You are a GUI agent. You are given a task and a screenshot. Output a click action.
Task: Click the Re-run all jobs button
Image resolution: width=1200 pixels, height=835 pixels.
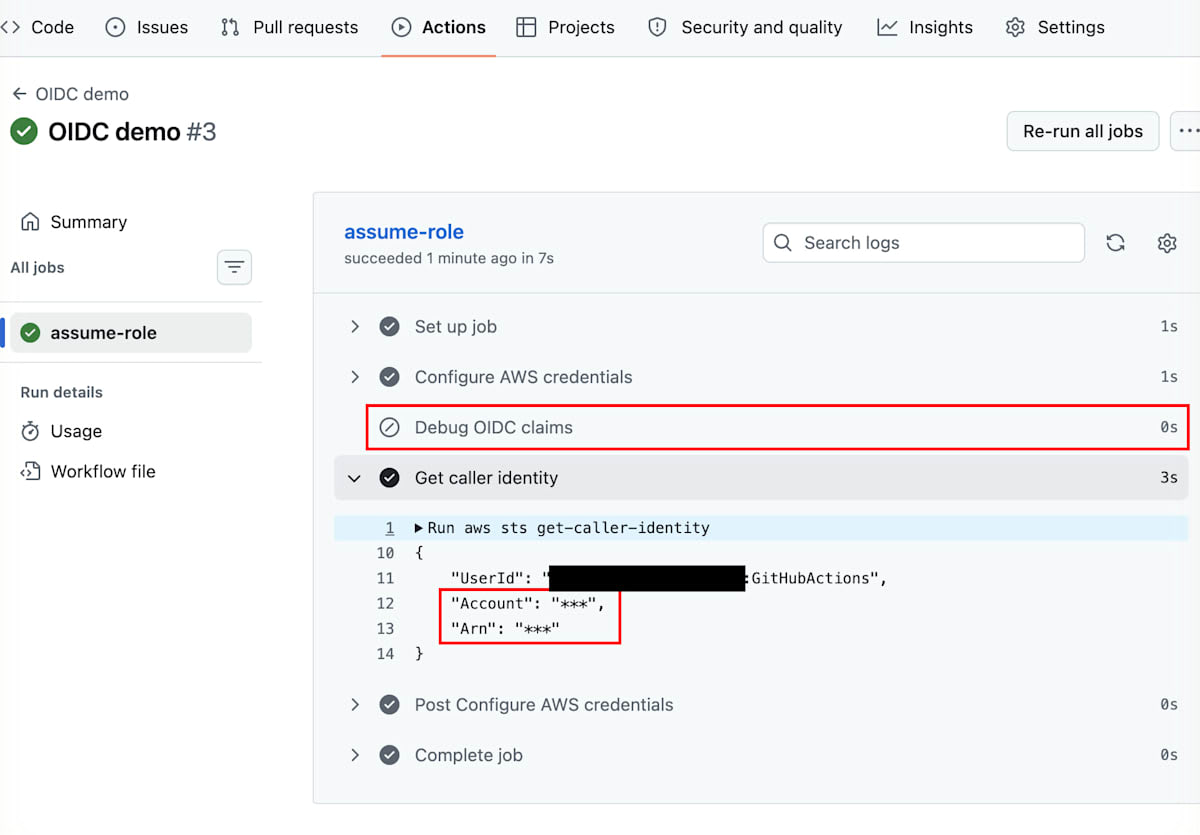tap(1083, 131)
